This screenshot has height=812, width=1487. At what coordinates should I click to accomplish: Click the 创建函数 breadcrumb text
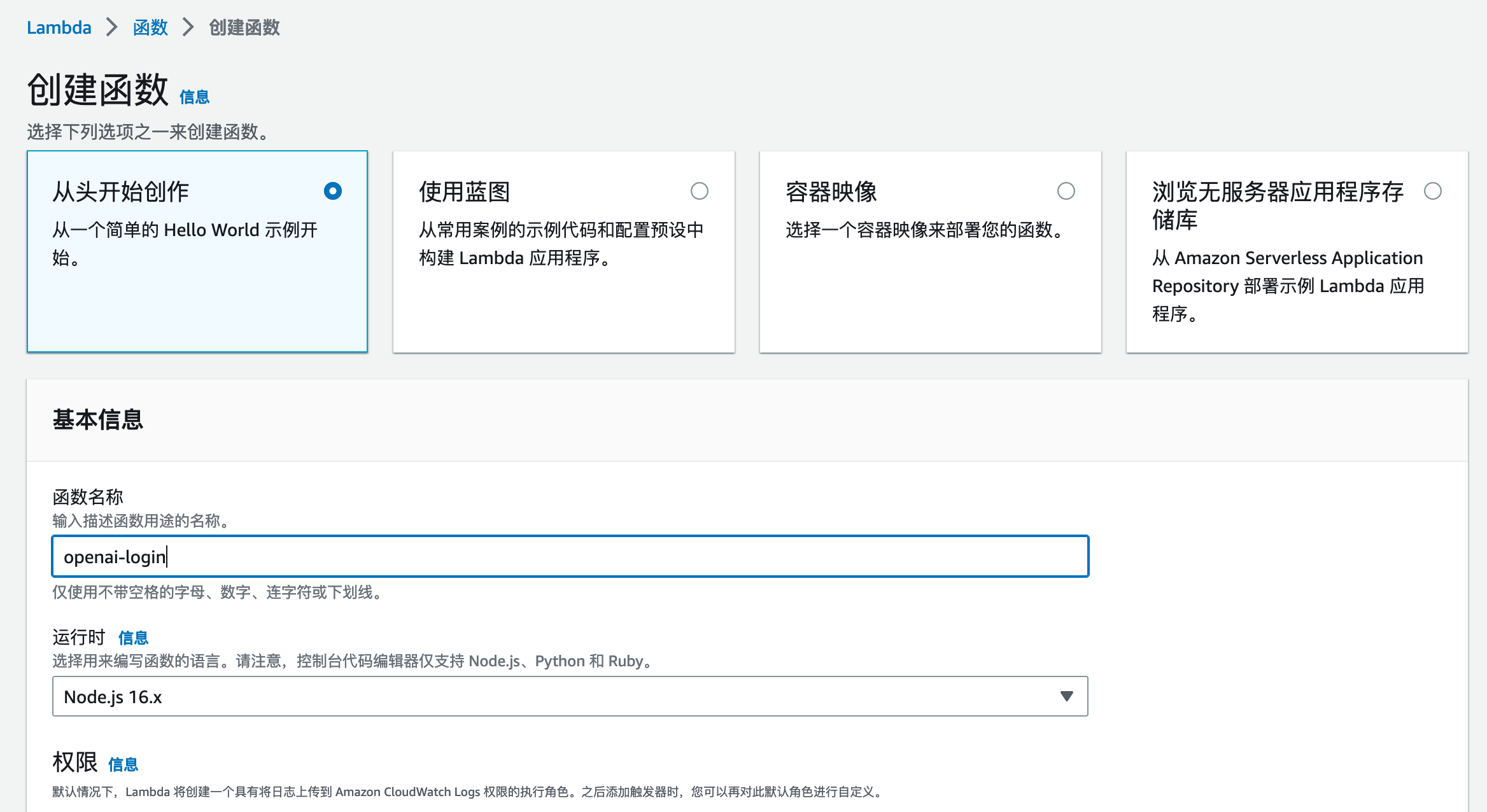coord(244,27)
